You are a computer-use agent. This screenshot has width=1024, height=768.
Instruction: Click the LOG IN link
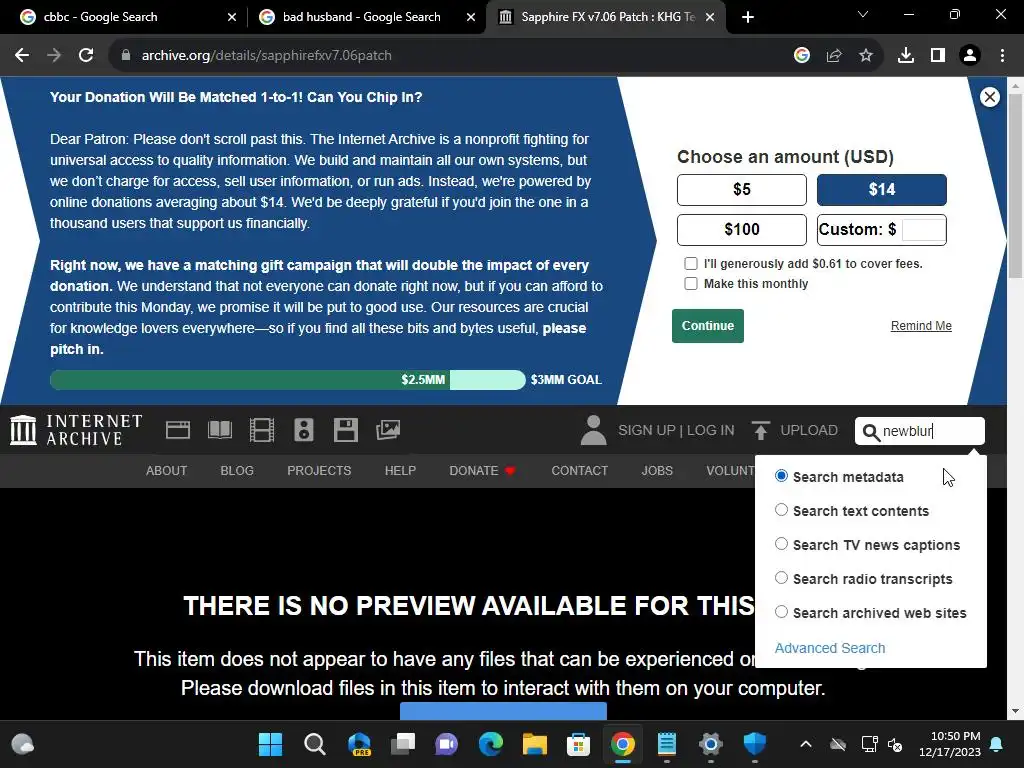(x=711, y=430)
